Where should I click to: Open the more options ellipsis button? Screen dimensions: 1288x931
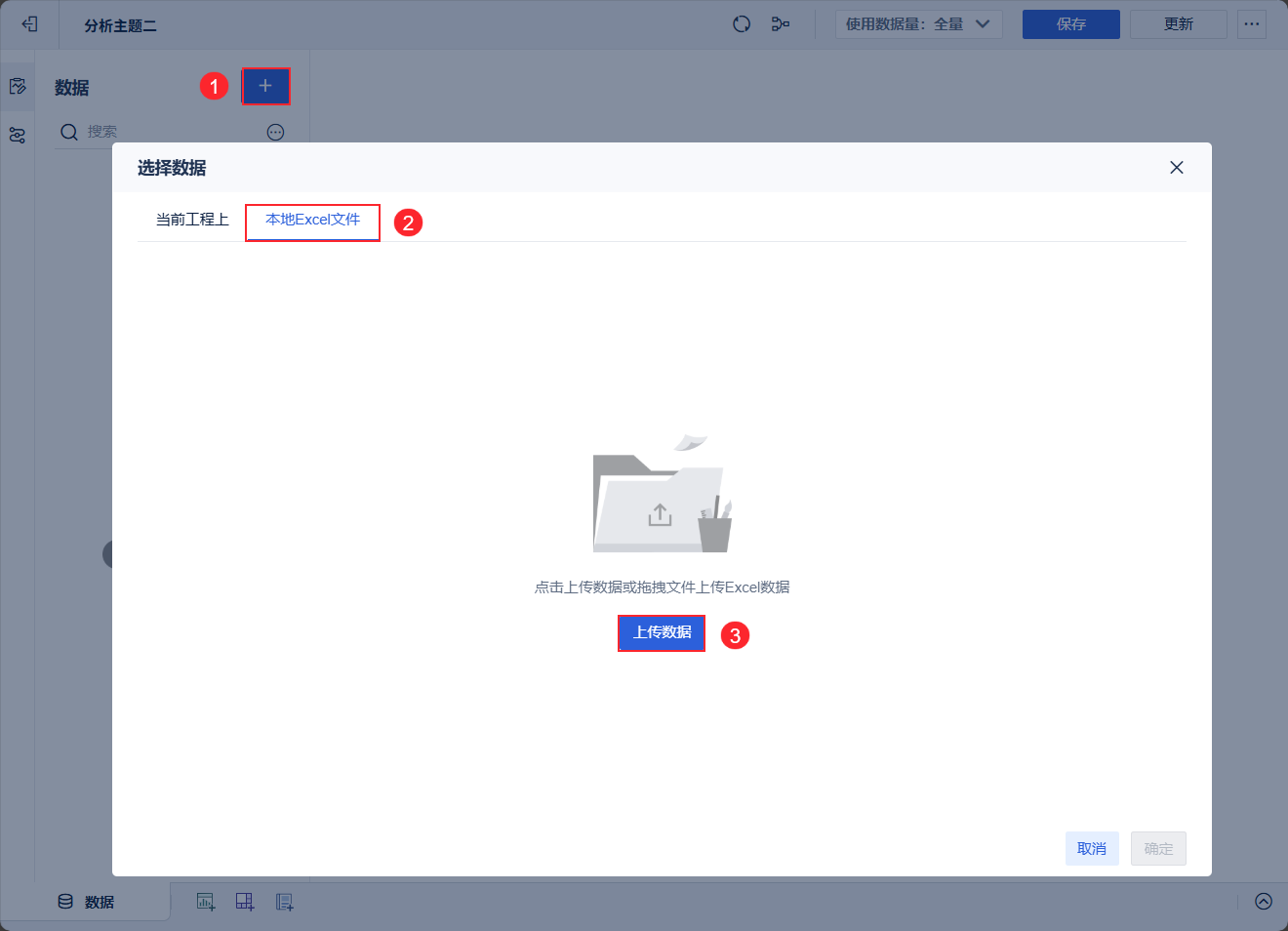click(1252, 24)
